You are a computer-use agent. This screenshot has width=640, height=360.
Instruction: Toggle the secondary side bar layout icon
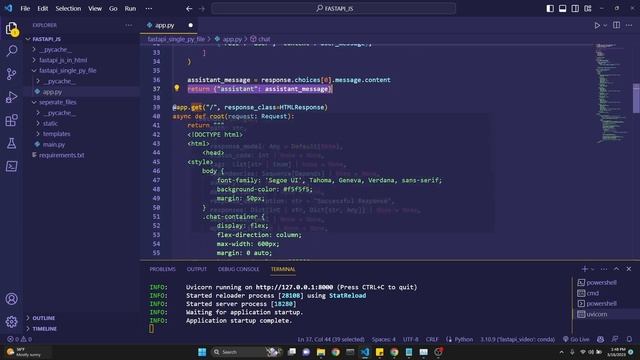(575, 8)
